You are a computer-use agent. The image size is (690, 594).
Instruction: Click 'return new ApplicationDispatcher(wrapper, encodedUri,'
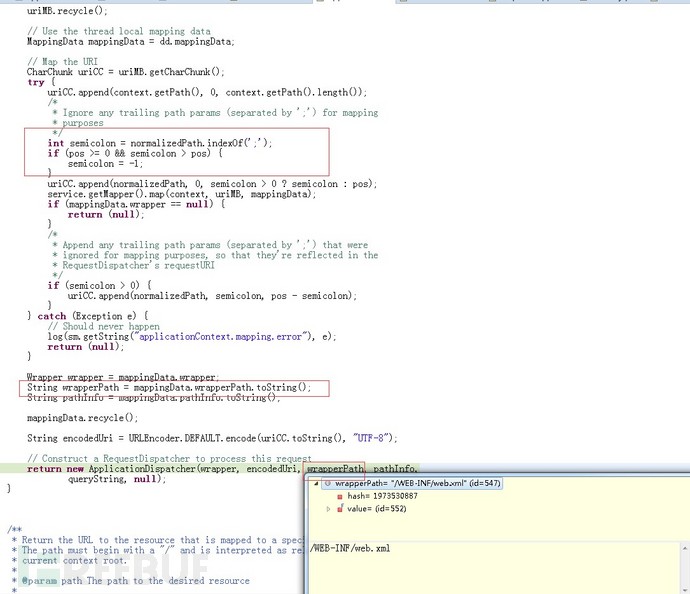164,469
